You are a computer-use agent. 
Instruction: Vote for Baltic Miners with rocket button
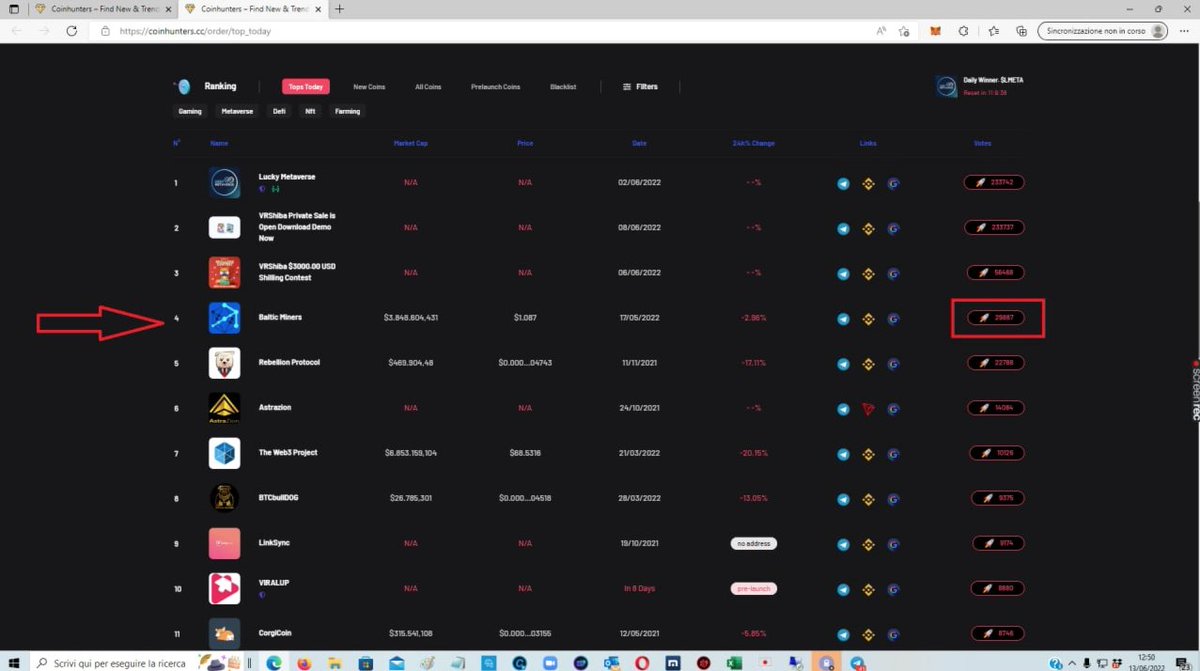994,318
